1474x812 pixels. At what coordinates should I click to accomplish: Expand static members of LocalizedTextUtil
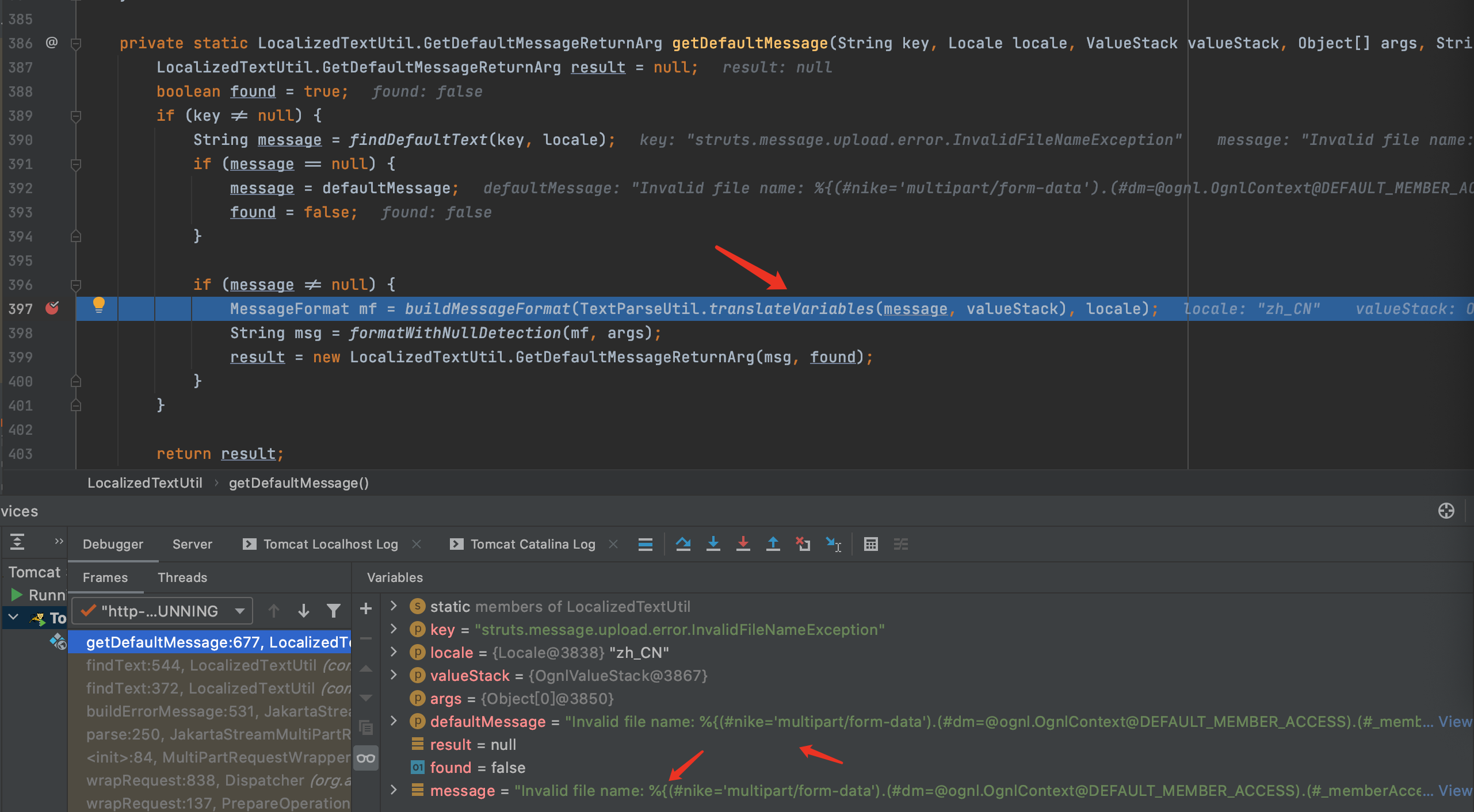point(394,606)
